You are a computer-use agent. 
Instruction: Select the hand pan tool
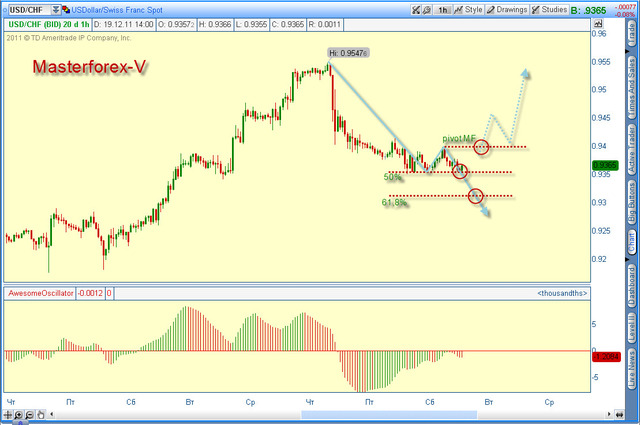[40, 415]
